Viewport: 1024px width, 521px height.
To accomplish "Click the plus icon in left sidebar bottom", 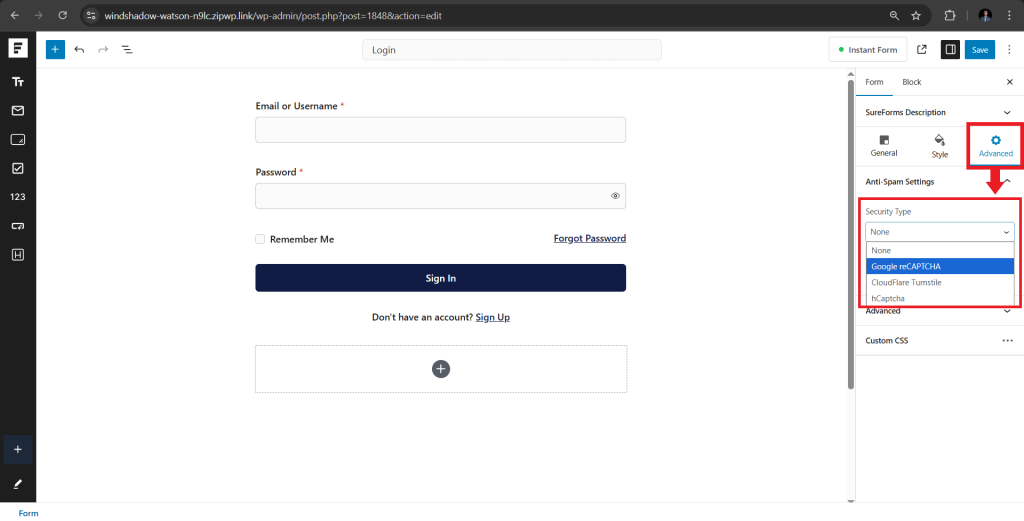I will (18, 449).
